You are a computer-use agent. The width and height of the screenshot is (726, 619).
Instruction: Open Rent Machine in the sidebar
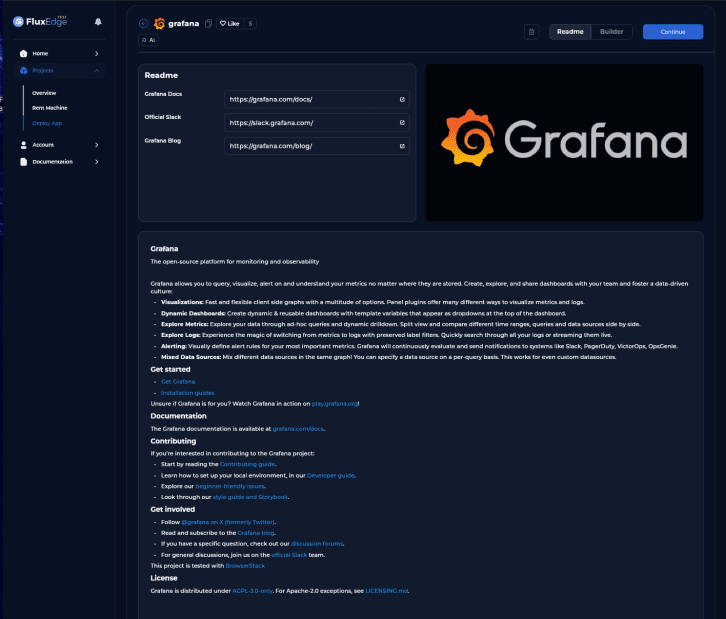click(x=50, y=108)
